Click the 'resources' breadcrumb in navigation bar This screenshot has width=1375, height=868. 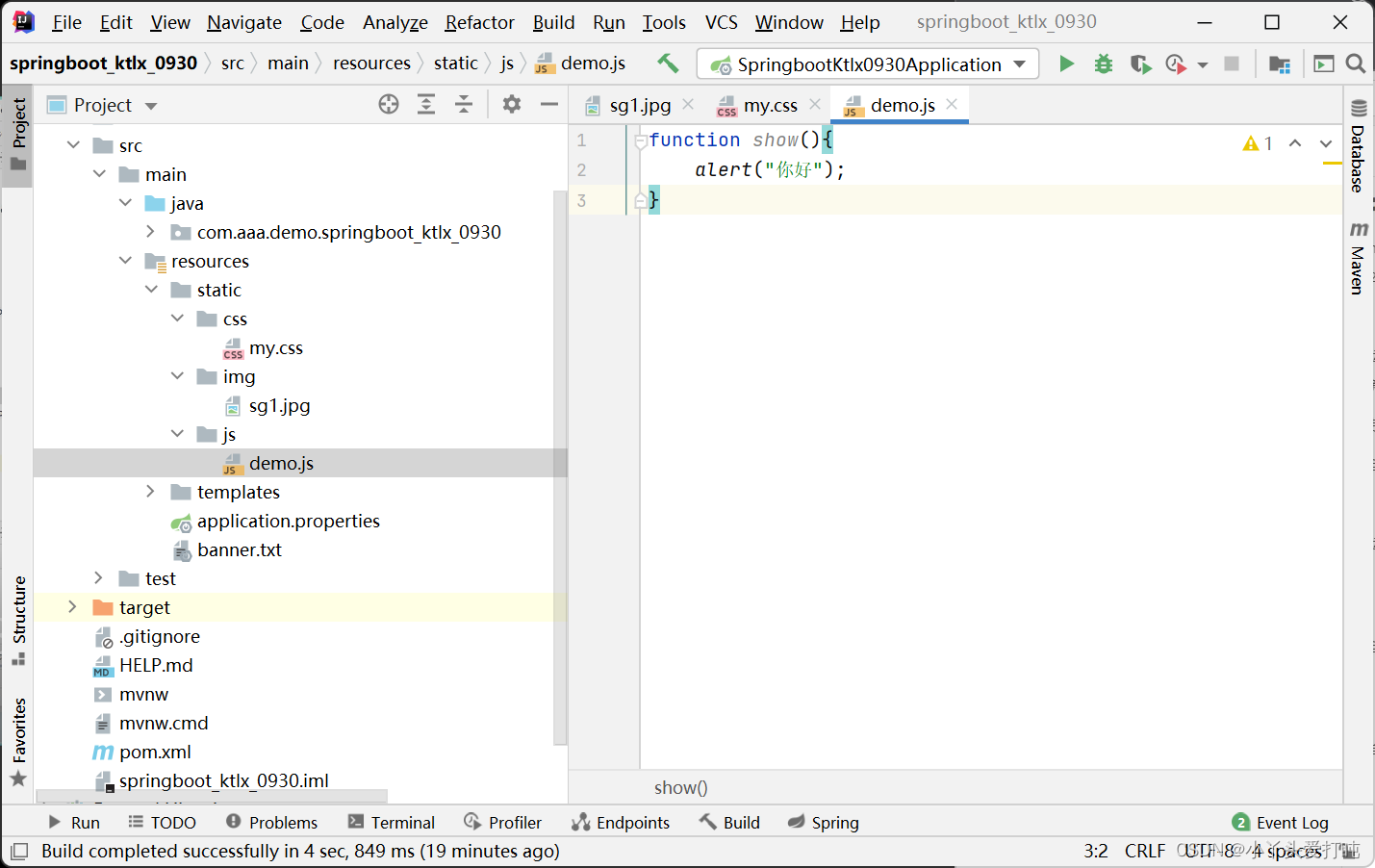point(371,64)
